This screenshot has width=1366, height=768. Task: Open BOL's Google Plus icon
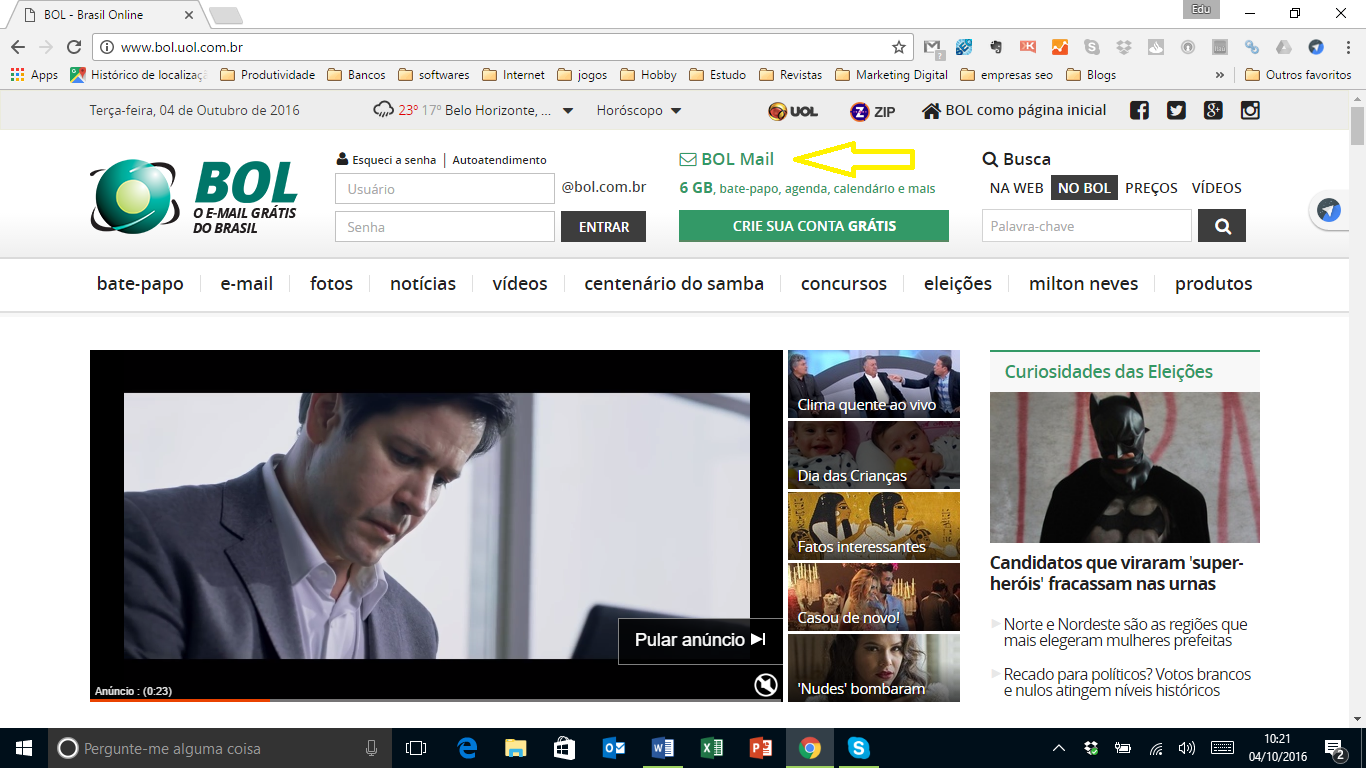click(1213, 111)
